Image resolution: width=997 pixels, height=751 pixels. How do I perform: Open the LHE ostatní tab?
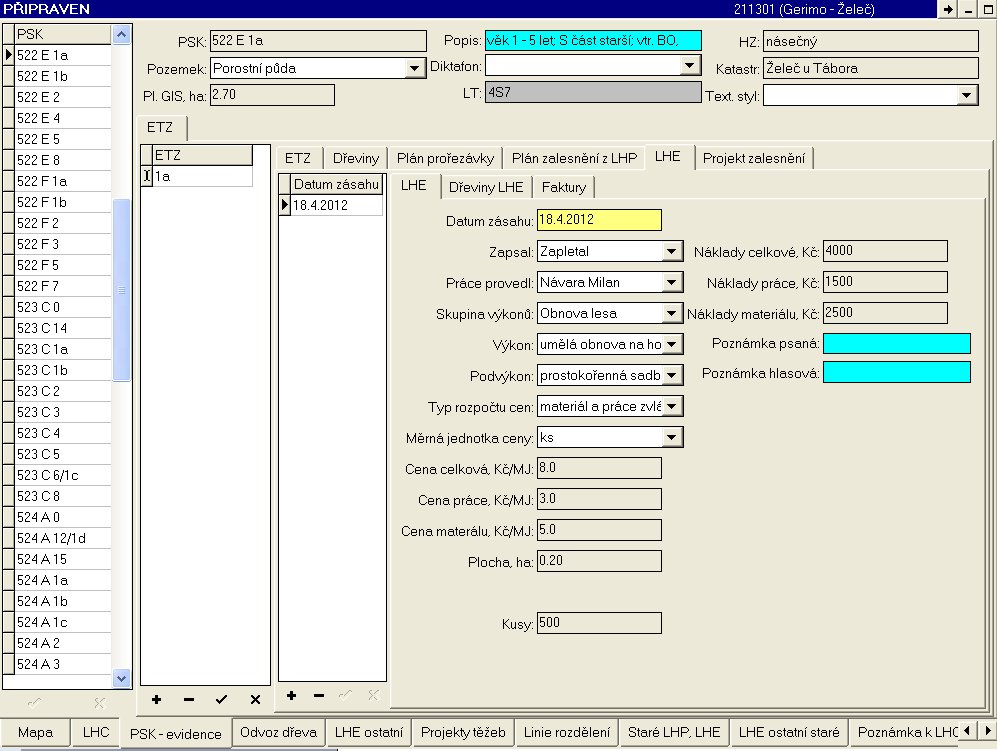(369, 733)
